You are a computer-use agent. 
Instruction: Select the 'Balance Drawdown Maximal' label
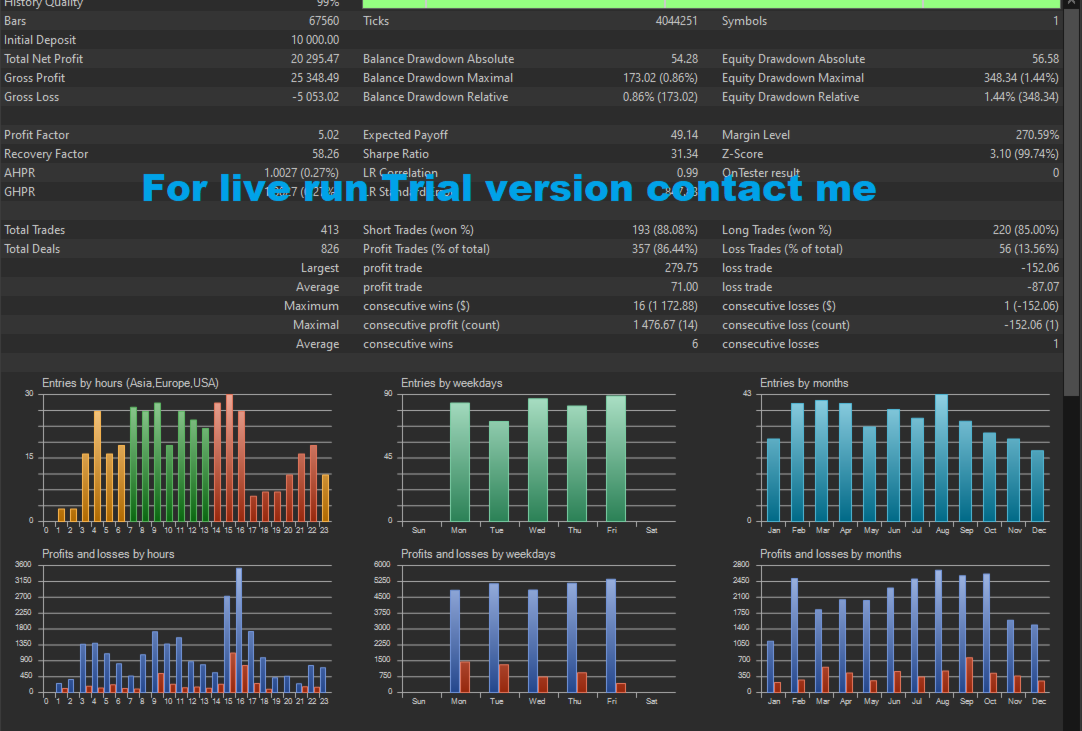click(438, 78)
